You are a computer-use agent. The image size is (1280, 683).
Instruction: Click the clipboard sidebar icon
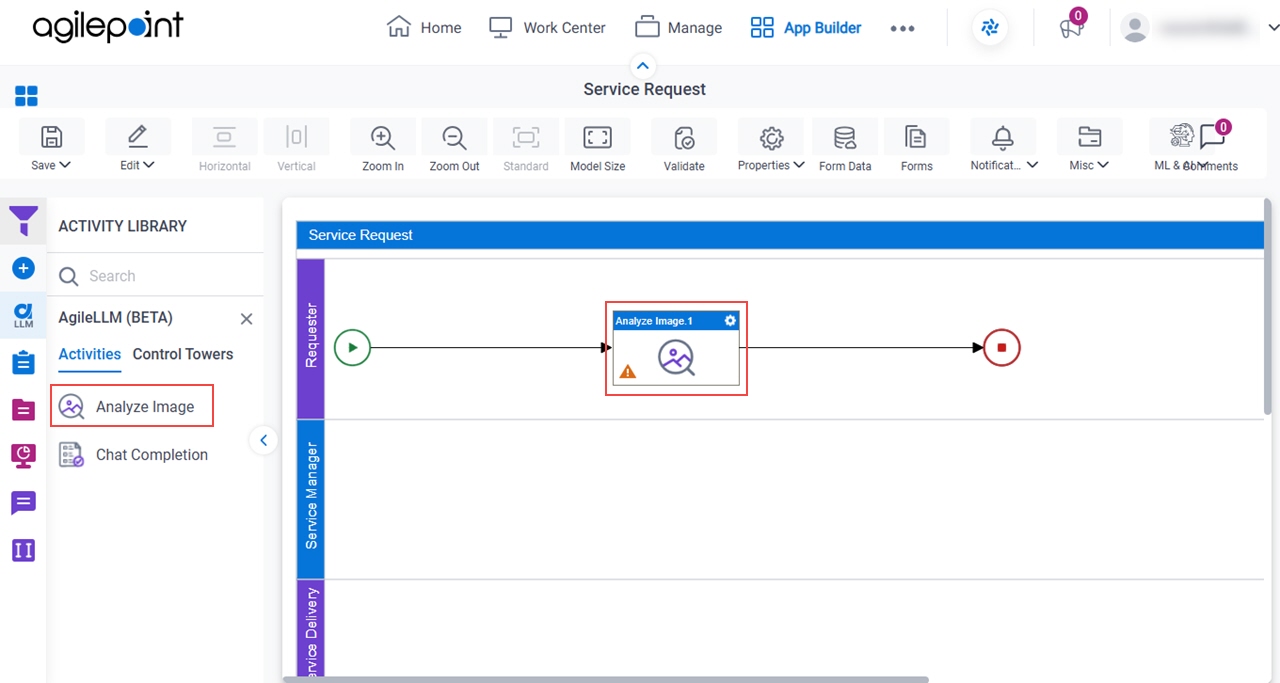(23, 362)
